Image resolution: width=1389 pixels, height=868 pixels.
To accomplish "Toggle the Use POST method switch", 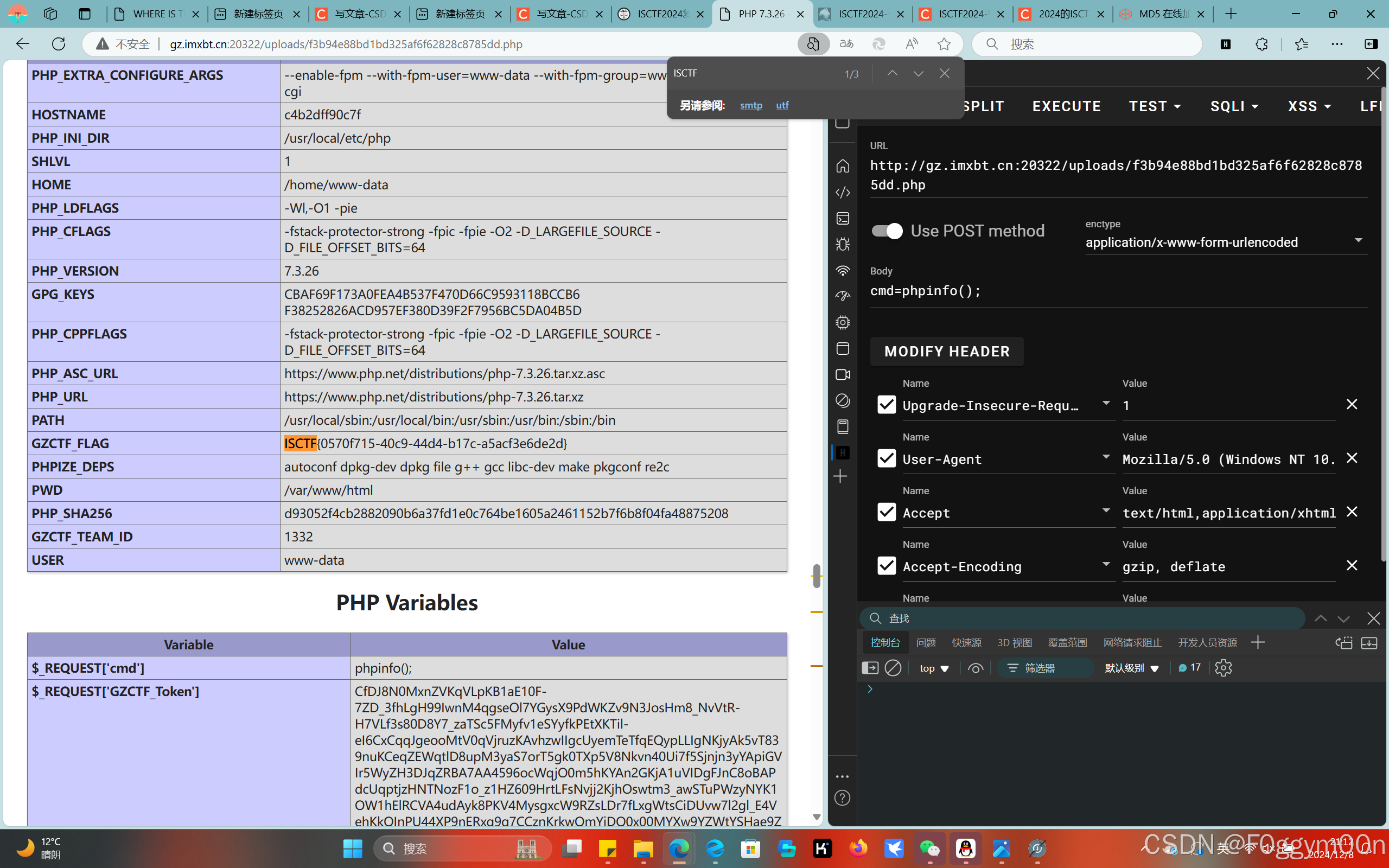I will (x=887, y=231).
